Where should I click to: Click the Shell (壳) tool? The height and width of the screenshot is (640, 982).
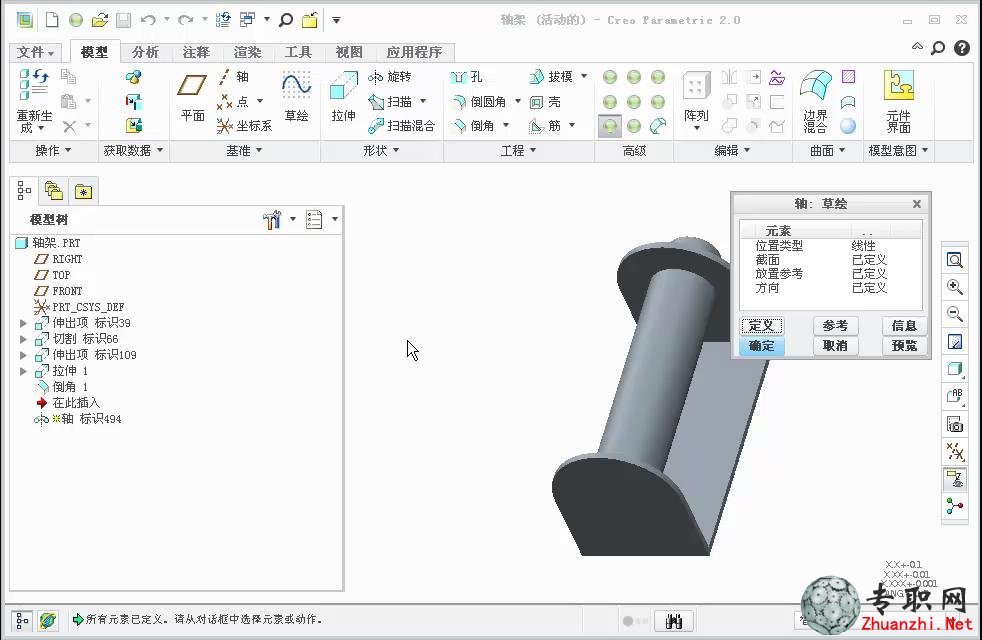545,101
